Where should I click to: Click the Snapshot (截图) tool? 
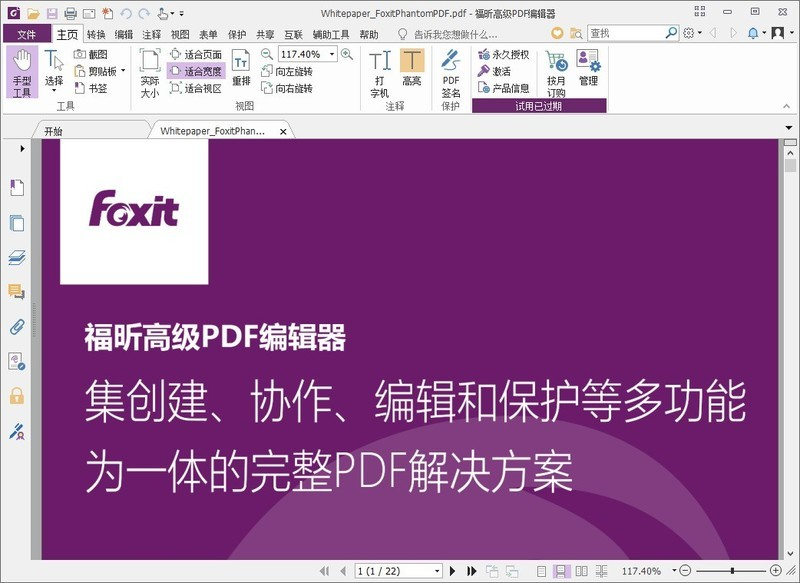point(90,54)
